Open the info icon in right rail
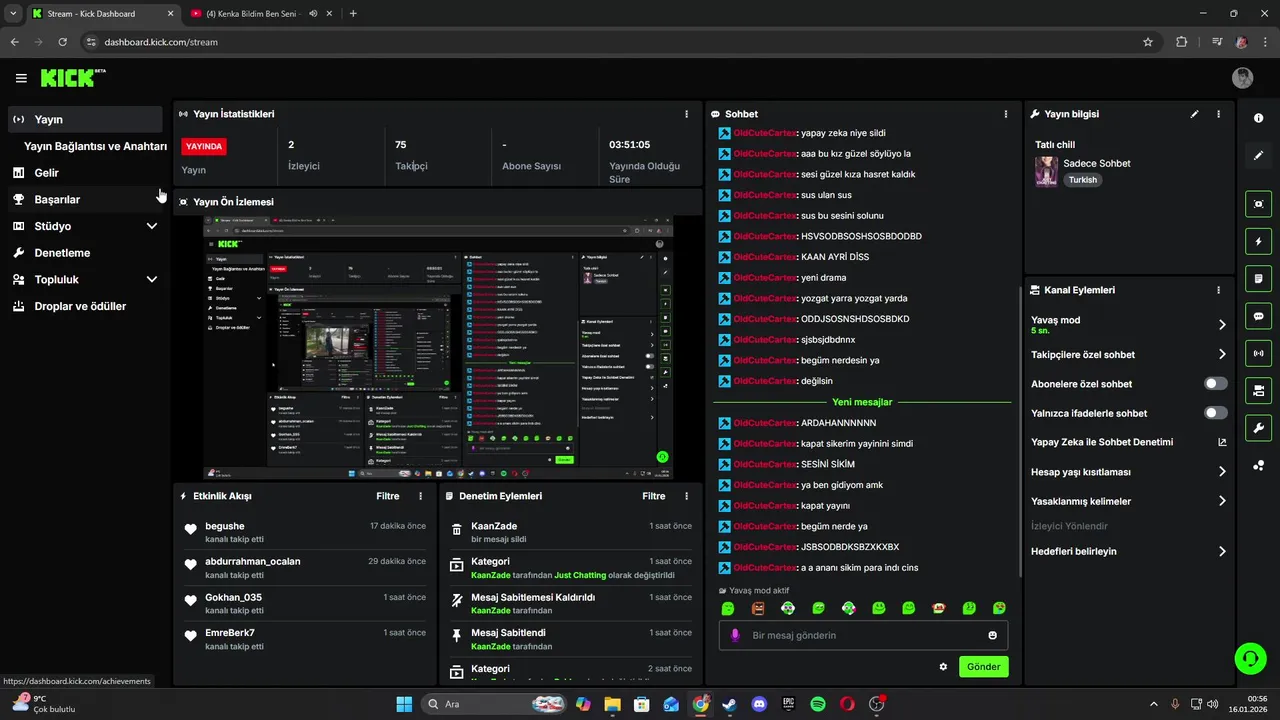This screenshot has width=1280, height=720. [x=1258, y=118]
